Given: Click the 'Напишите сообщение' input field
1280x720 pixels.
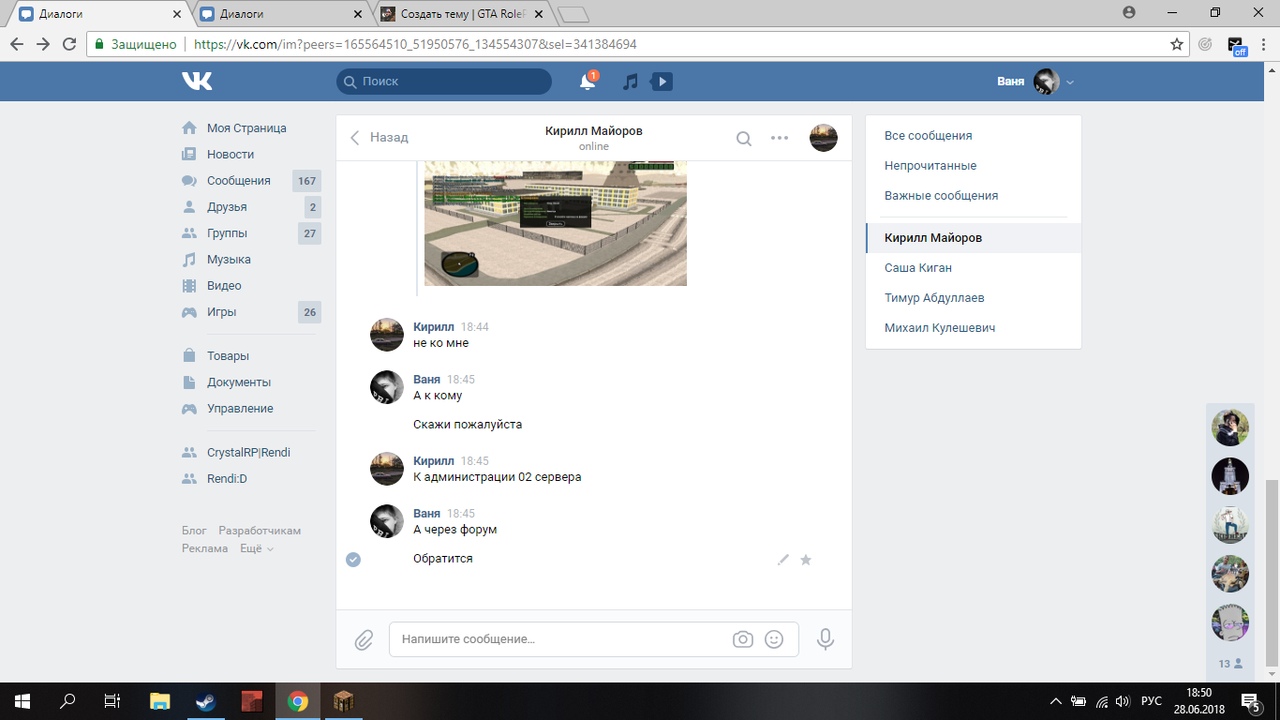Looking at the screenshot, I should (x=560, y=639).
